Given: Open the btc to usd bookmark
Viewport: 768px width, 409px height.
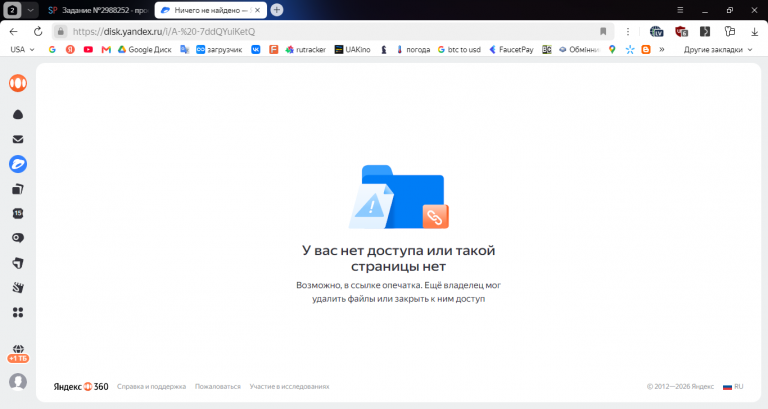Looking at the screenshot, I should tap(459, 49).
